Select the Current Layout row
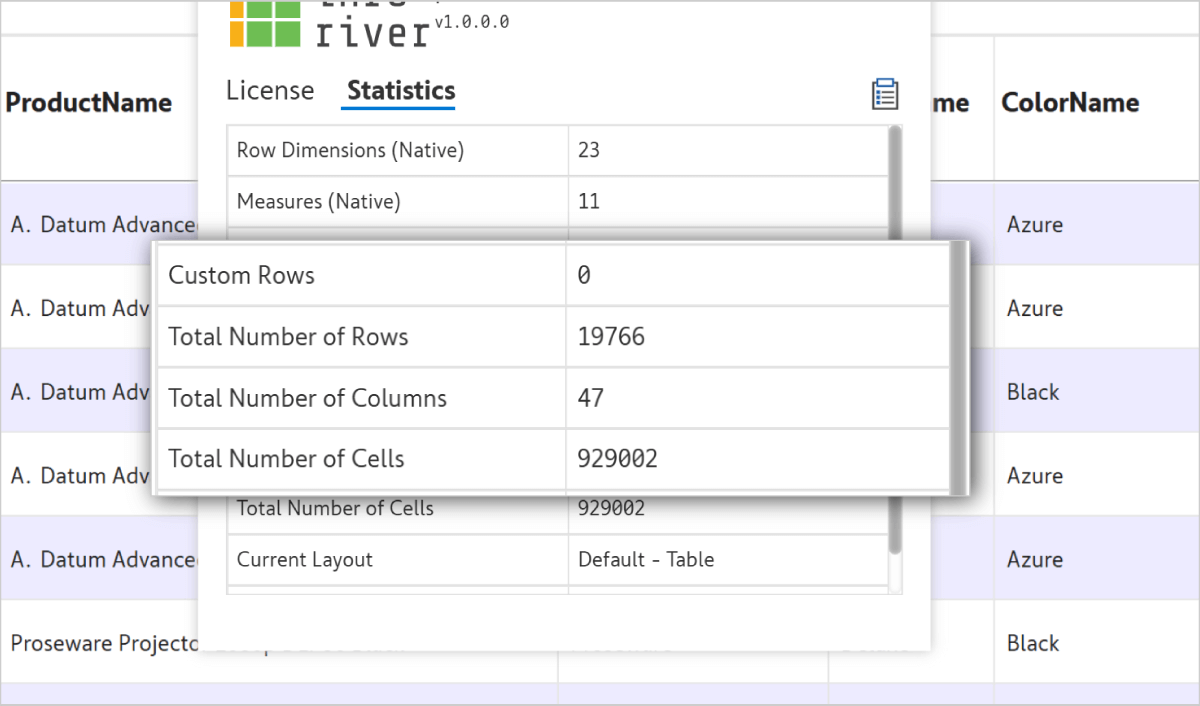 click(x=558, y=560)
